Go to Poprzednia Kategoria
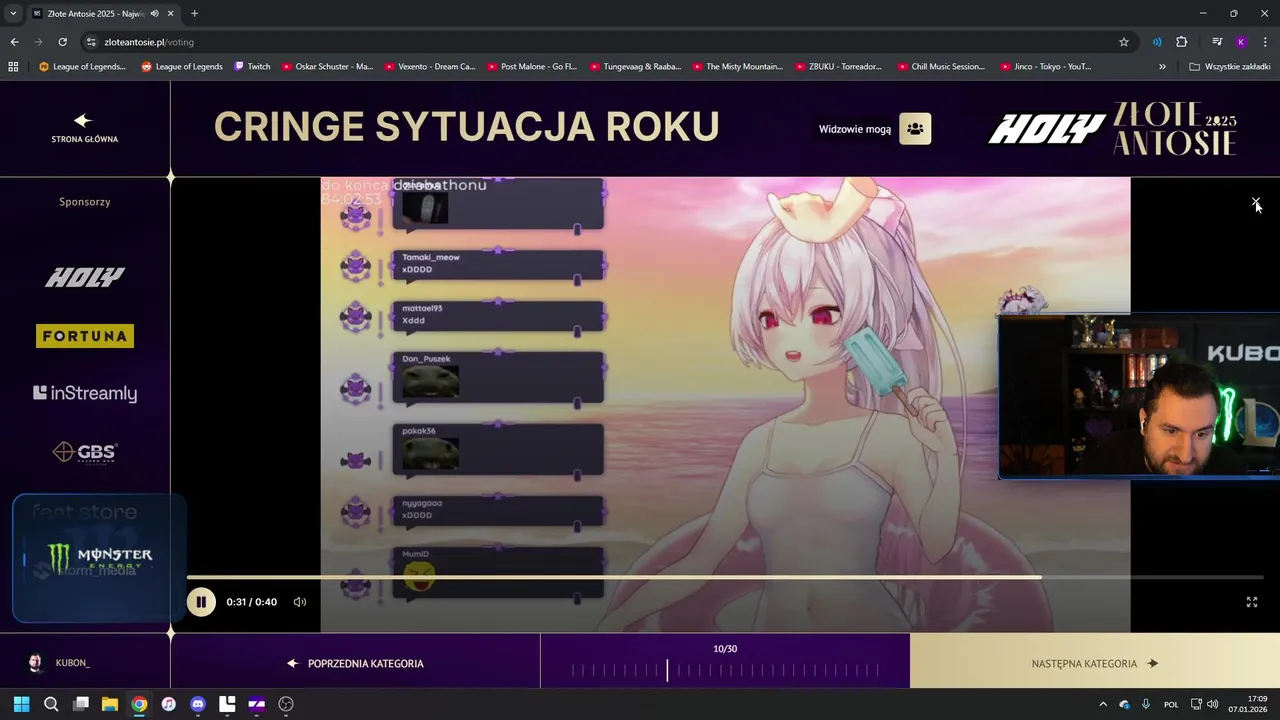 coord(355,663)
